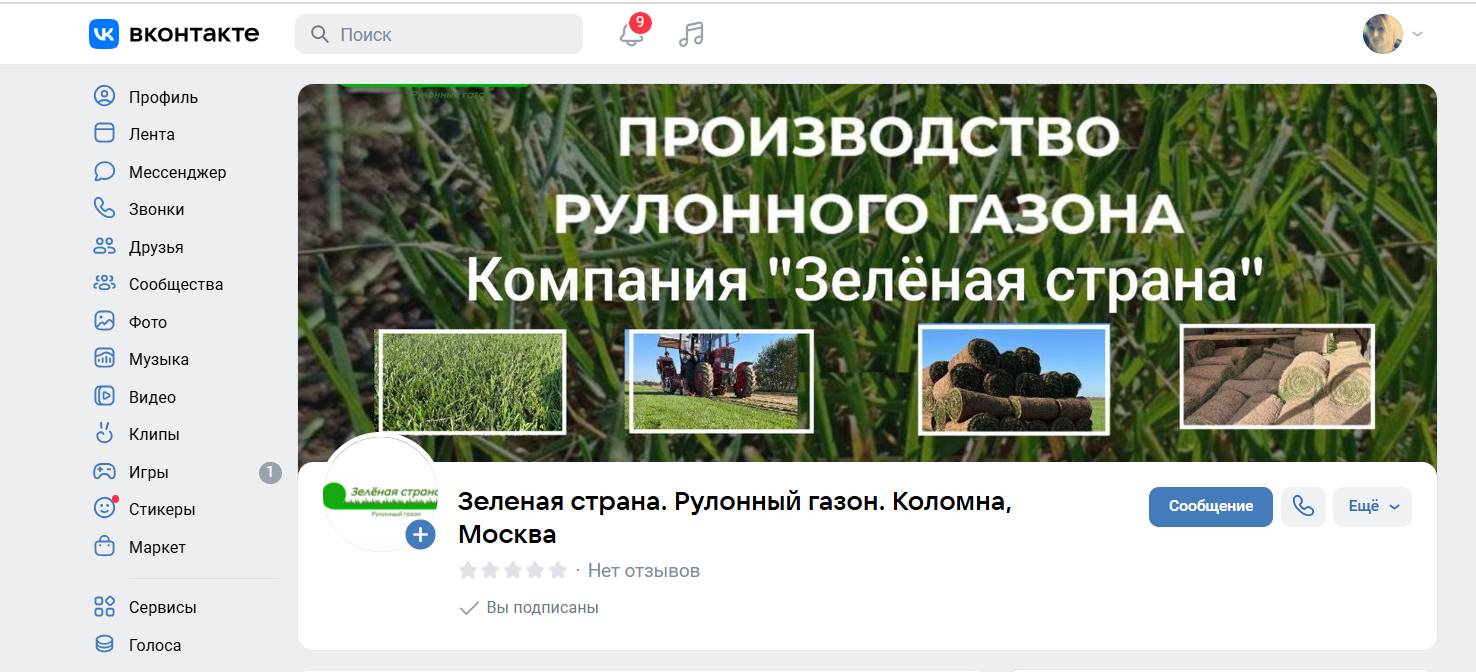Open the Зелёная страна community avatar
This screenshot has height=672, width=1476.
380,494
